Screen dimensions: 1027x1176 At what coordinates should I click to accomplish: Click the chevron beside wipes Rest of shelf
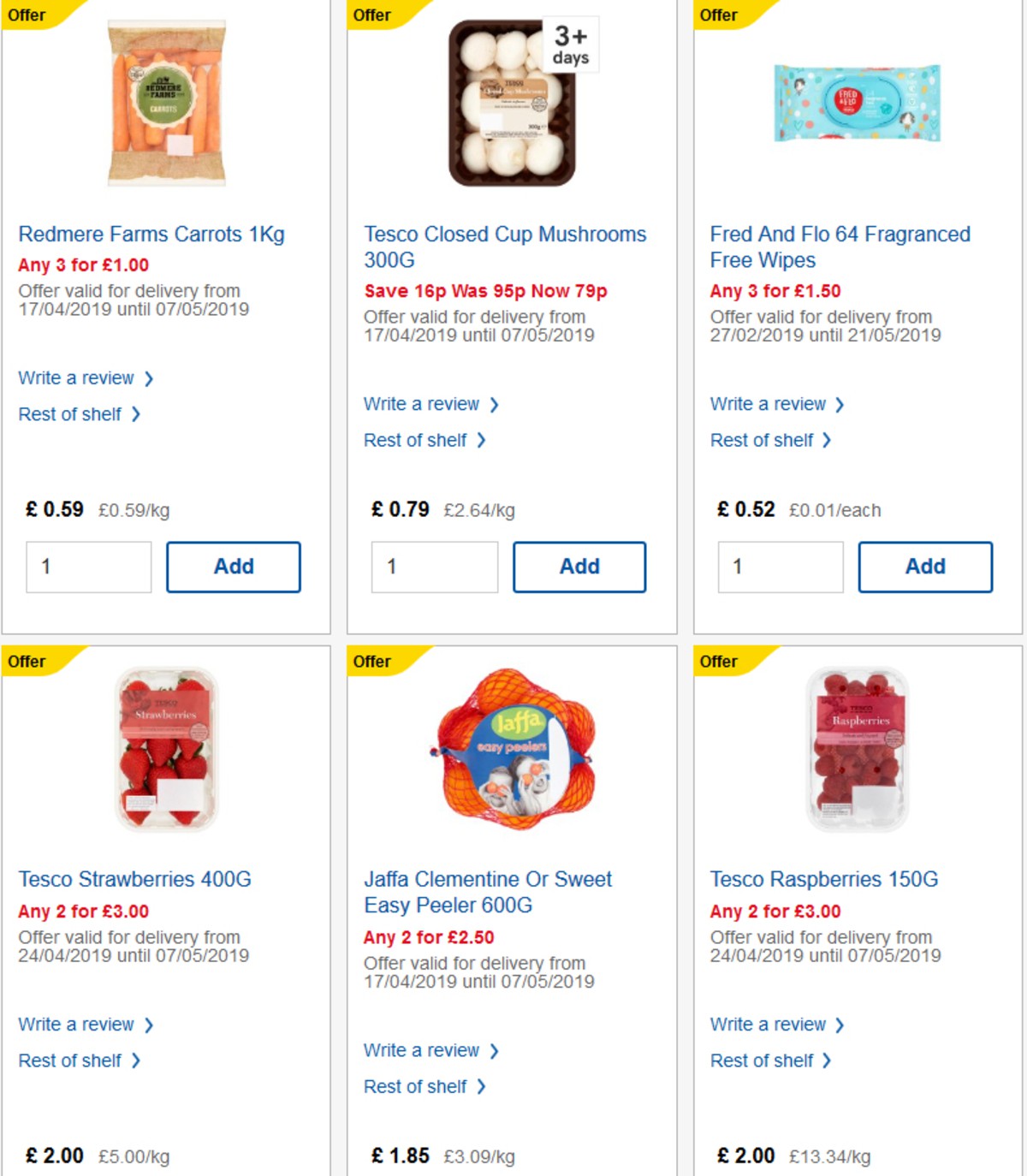click(827, 440)
